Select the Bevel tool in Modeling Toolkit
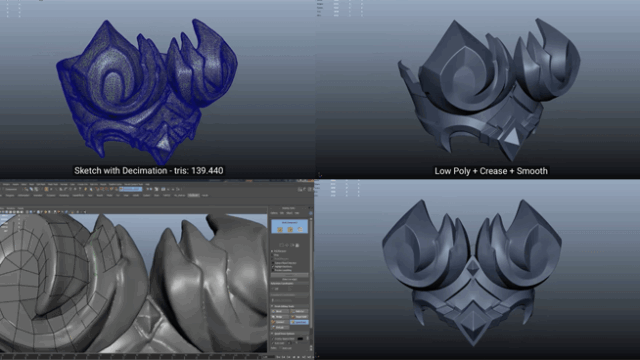Viewport: 640px width, 360px height. (280, 311)
